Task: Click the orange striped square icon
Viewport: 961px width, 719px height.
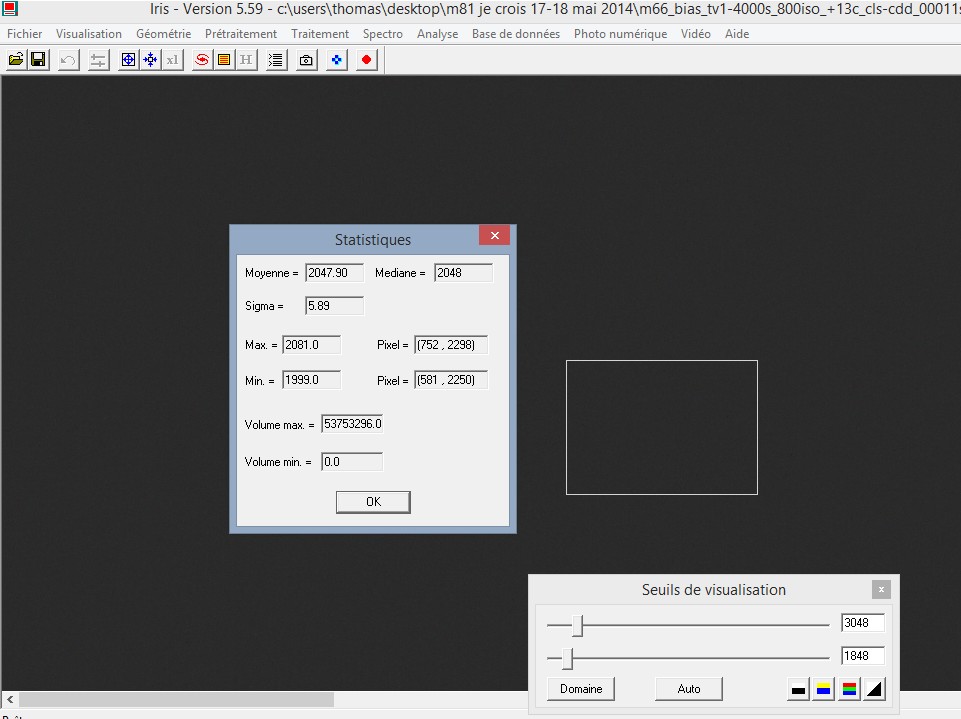Action: click(224, 60)
